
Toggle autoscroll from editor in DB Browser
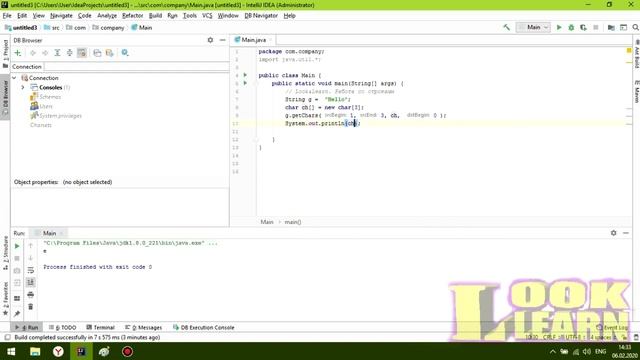point(82,53)
